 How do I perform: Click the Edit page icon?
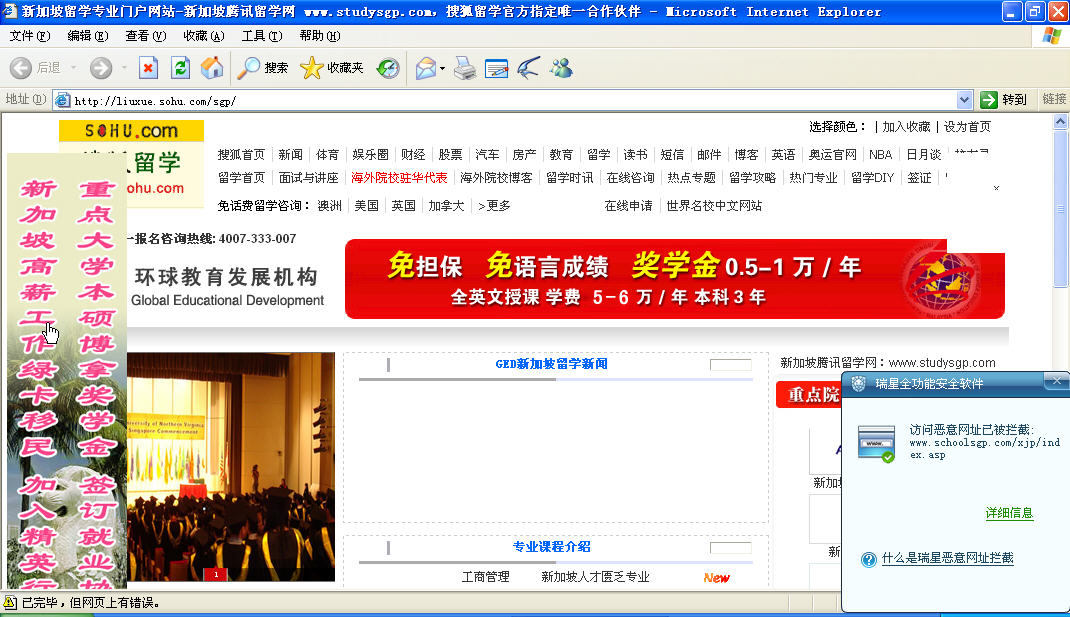click(496, 68)
